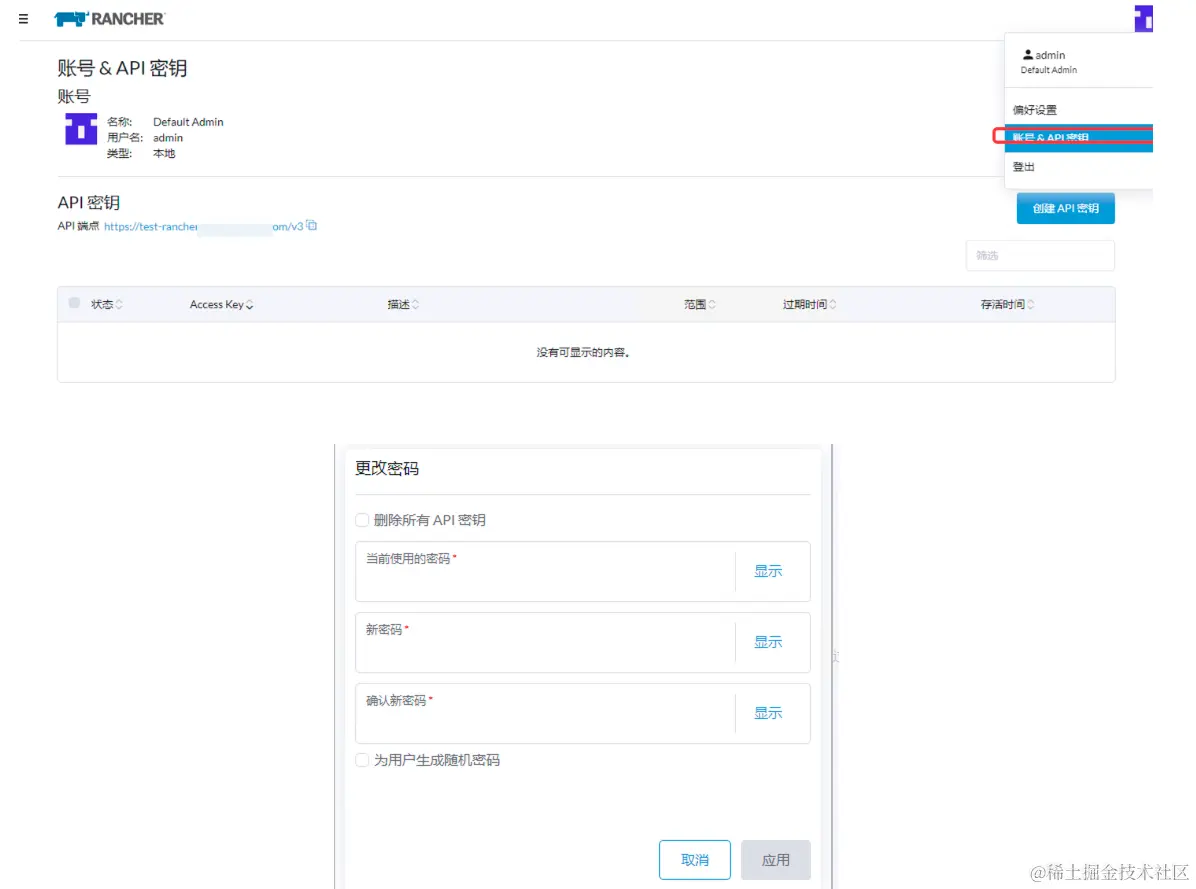Click the Rancher logo

[x=109, y=19]
